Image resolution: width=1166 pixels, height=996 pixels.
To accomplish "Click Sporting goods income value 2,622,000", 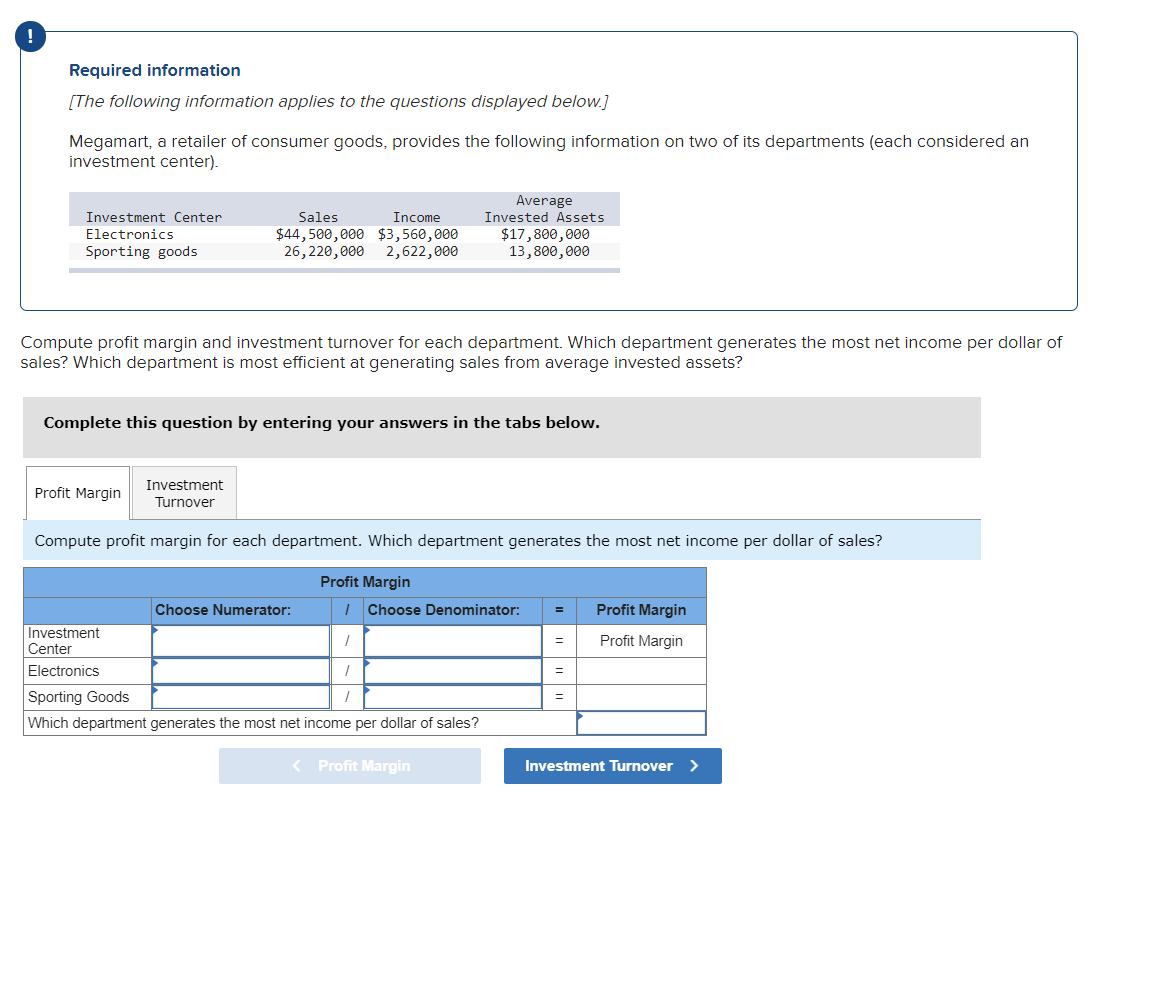I will tap(422, 251).
